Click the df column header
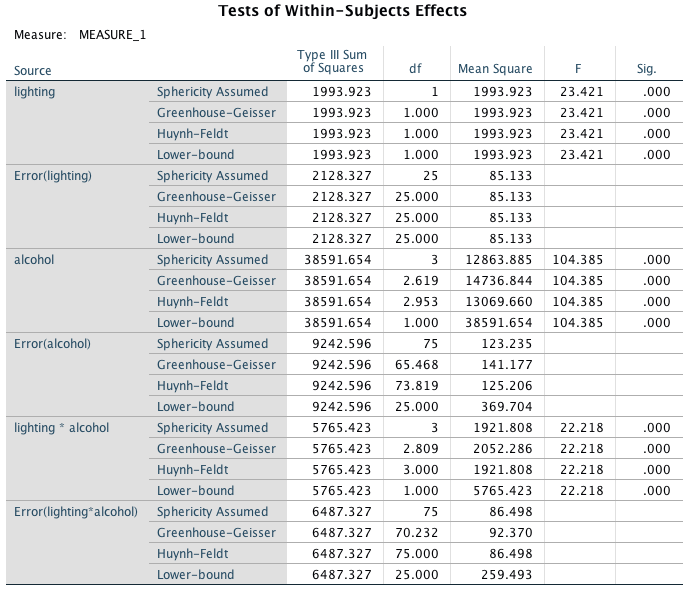This screenshot has width=695, height=593. (415, 69)
